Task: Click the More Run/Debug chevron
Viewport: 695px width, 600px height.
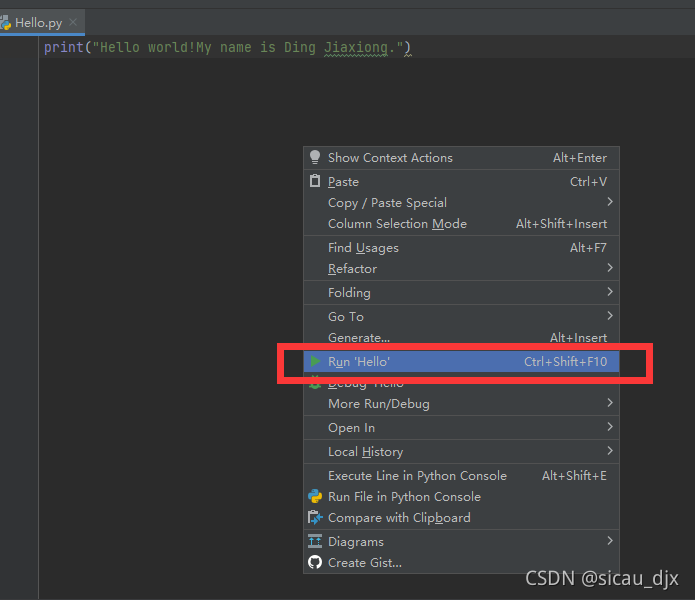Action: coord(610,403)
